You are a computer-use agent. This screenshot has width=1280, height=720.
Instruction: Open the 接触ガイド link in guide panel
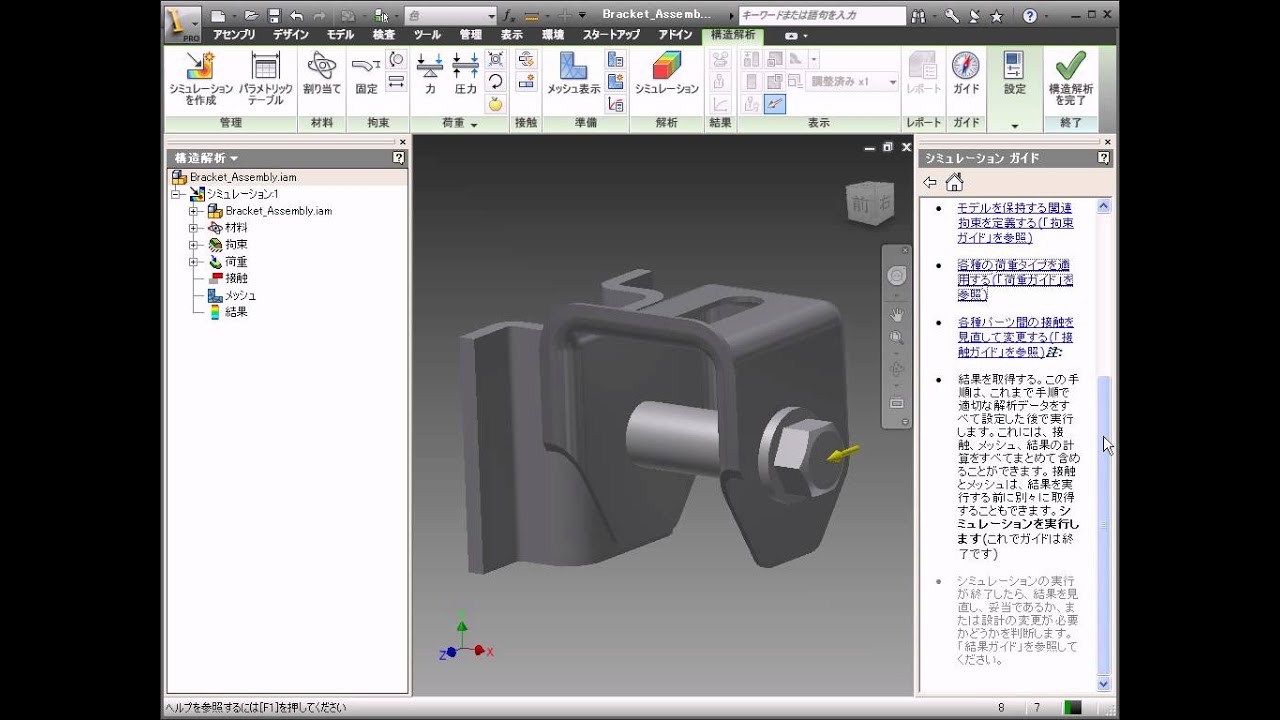(x=1015, y=337)
